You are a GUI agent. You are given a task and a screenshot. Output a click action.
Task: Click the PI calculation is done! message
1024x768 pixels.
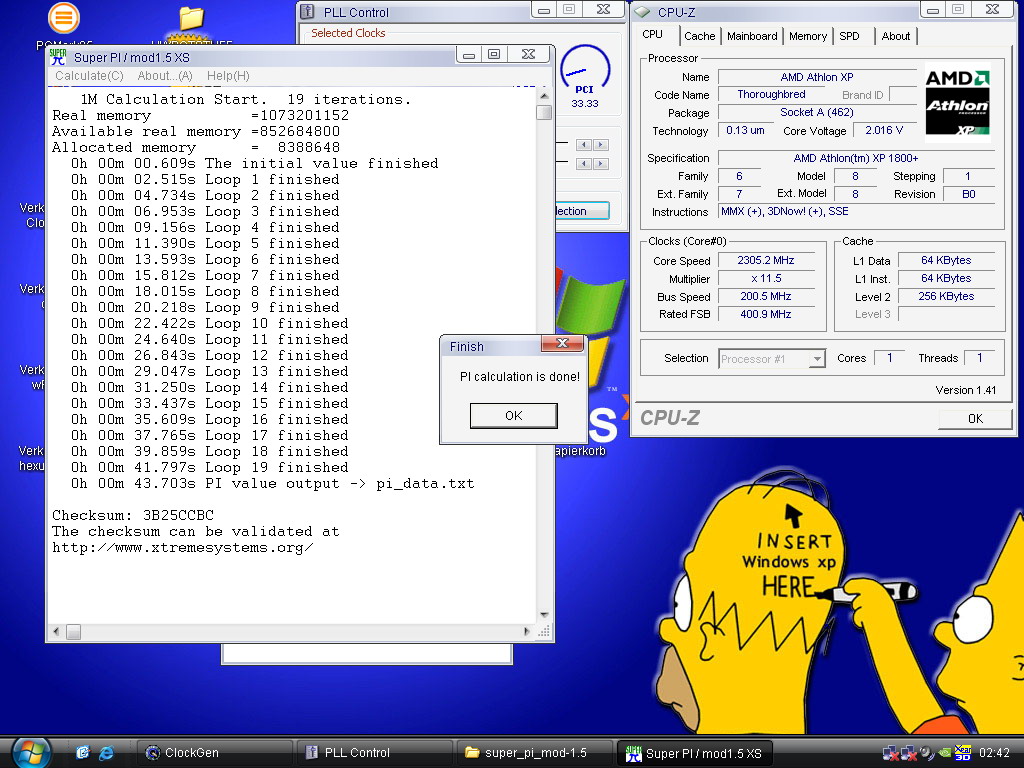pos(520,377)
